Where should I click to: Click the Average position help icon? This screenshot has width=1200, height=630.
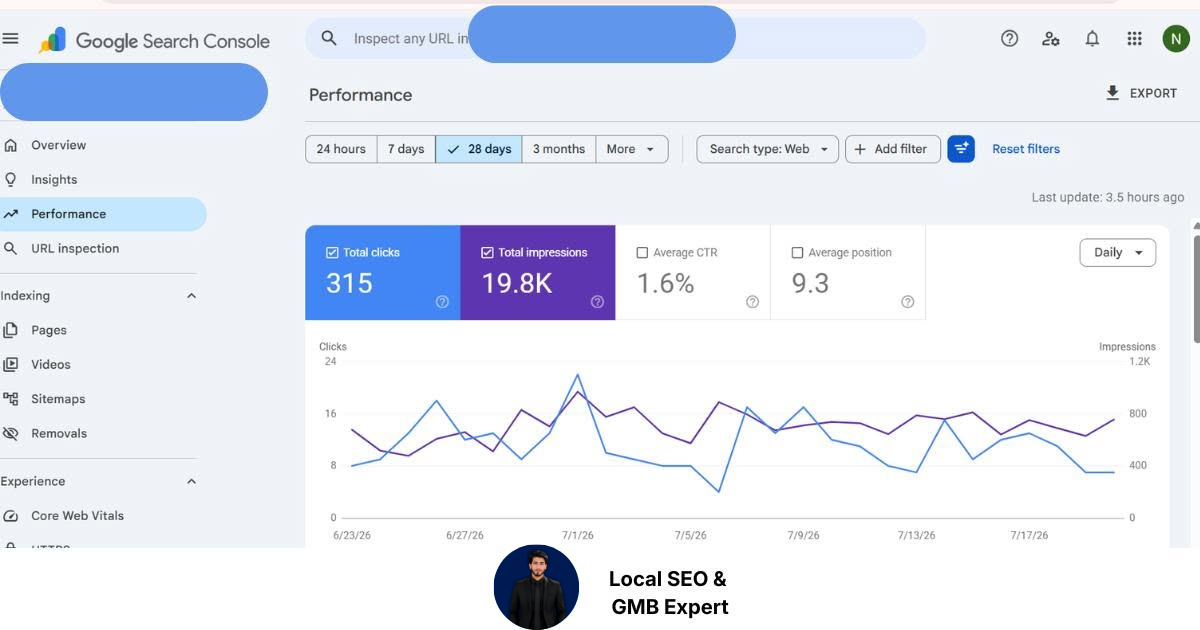(907, 302)
